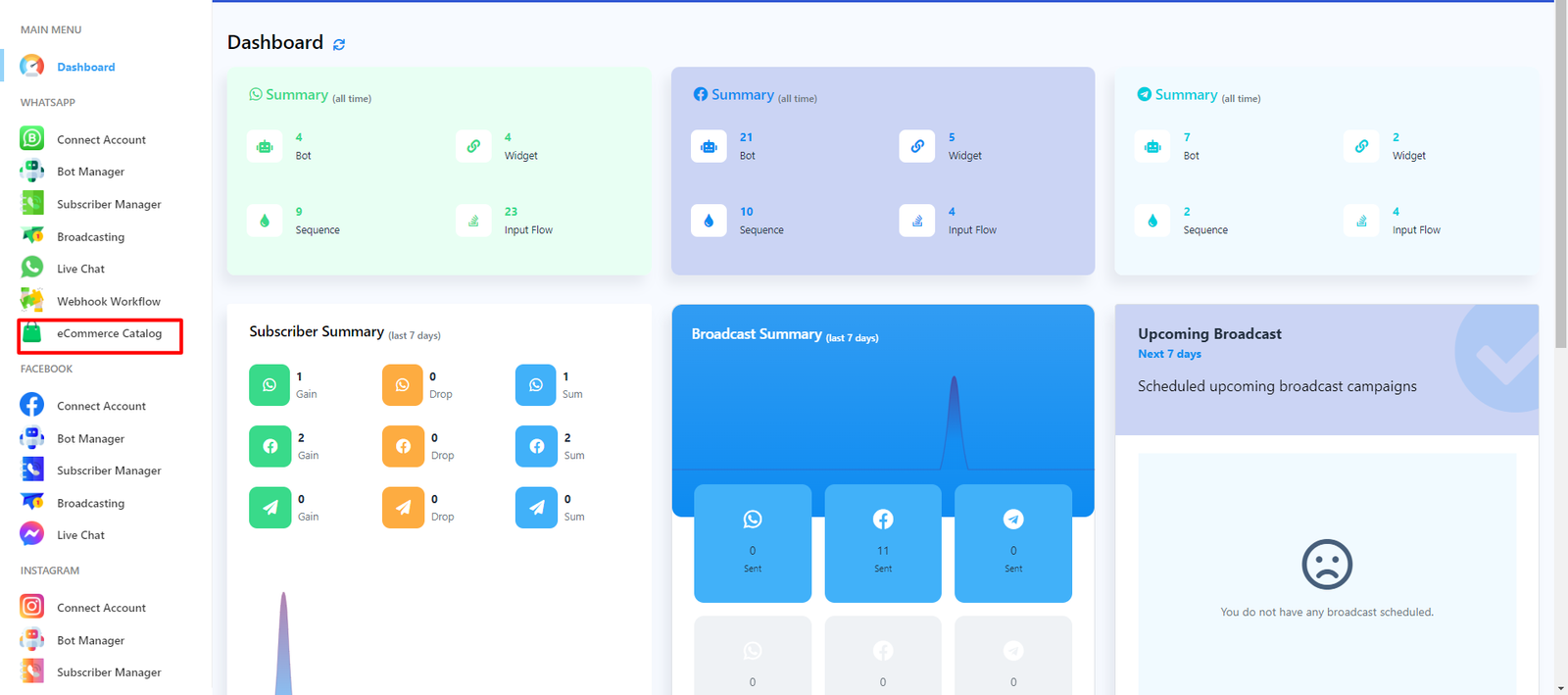Click Facebook 11 Sent broadcast tile
Image resolution: width=1568 pixels, height=695 pixels.
click(x=883, y=543)
